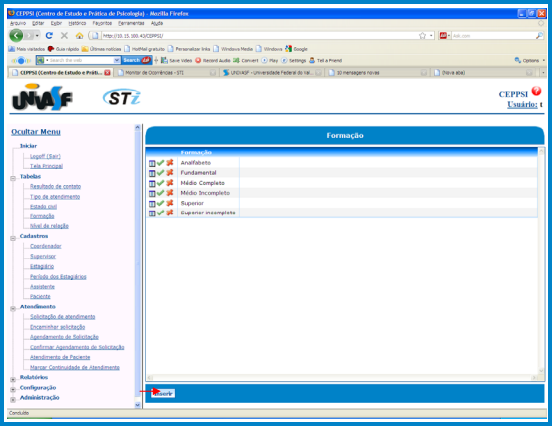Open the Arquivo menu
The height and width of the screenshot is (426, 552).
coord(18,23)
